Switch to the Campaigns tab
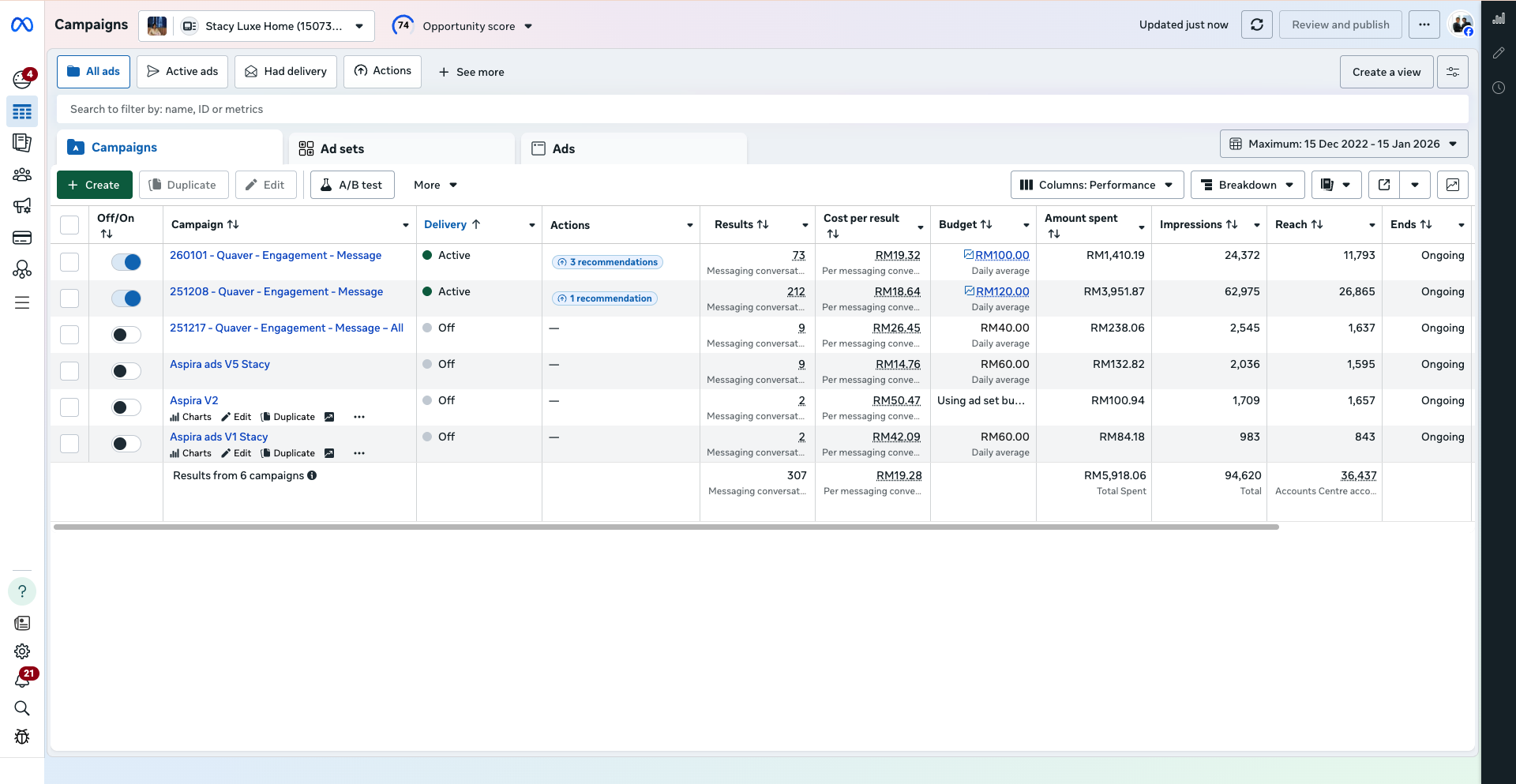This screenshot has width=1516, height=784. coord(170,148)
